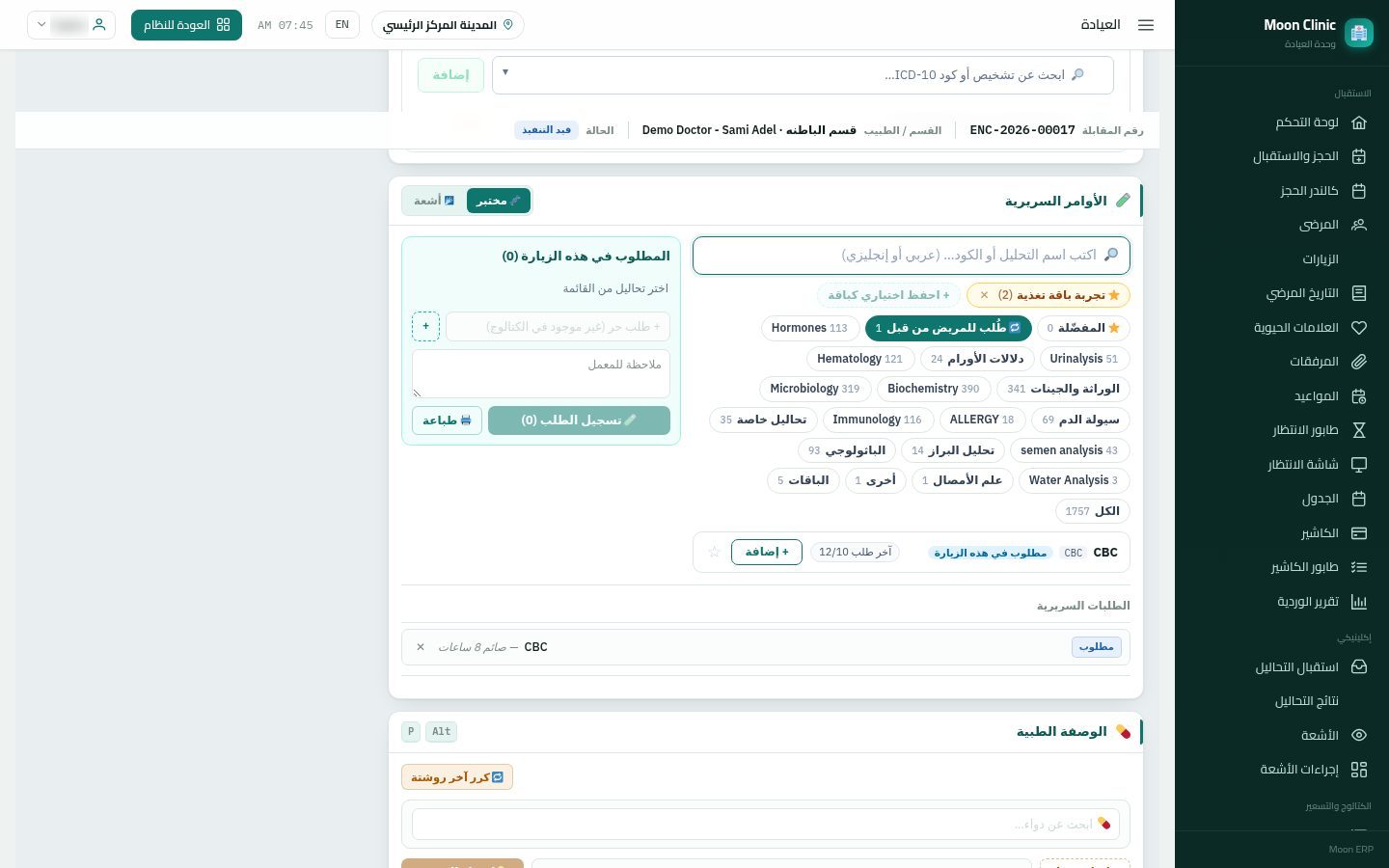Open the user account dropdown
The width and height of the screenshot is (1389, 868).
click(71, 25)
